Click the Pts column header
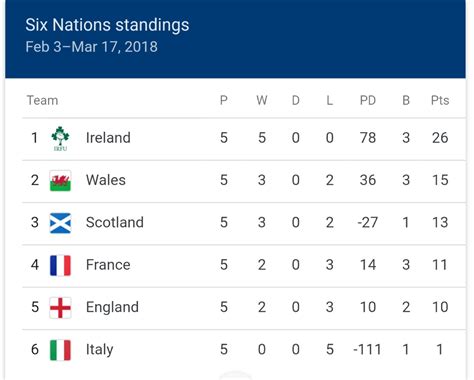The width and height of the screenshot is (474, 380). [440, 100]
